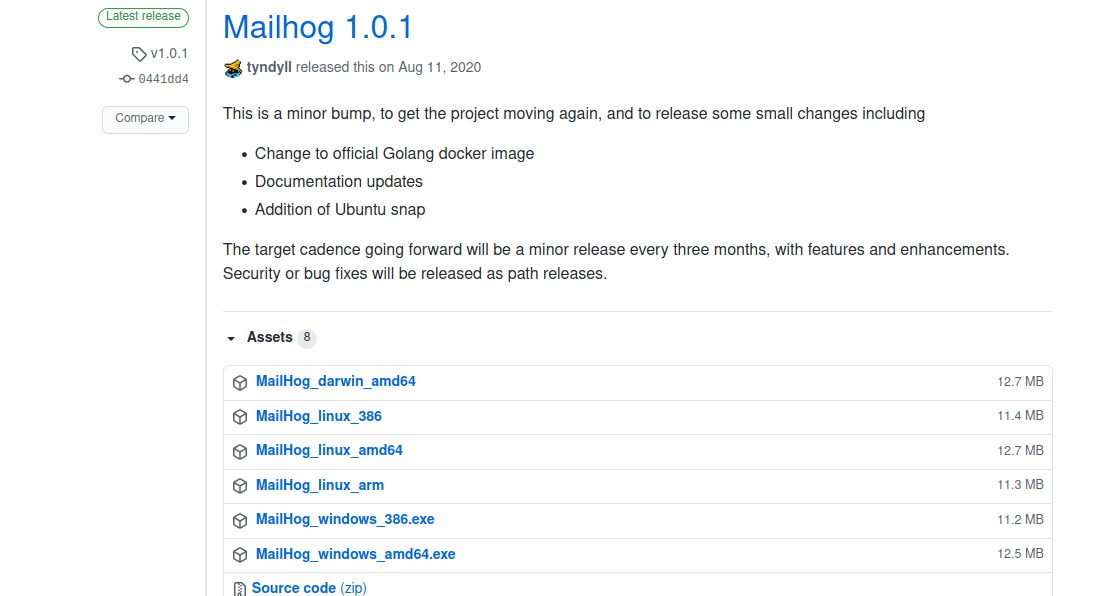
Task: Open the Mailhog 1.0.1 release title link
Action: tap(317, 27)
